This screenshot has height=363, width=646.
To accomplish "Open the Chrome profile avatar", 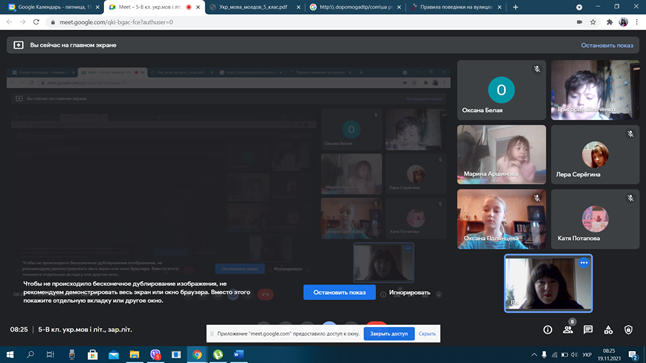I will tap(623, 22).
